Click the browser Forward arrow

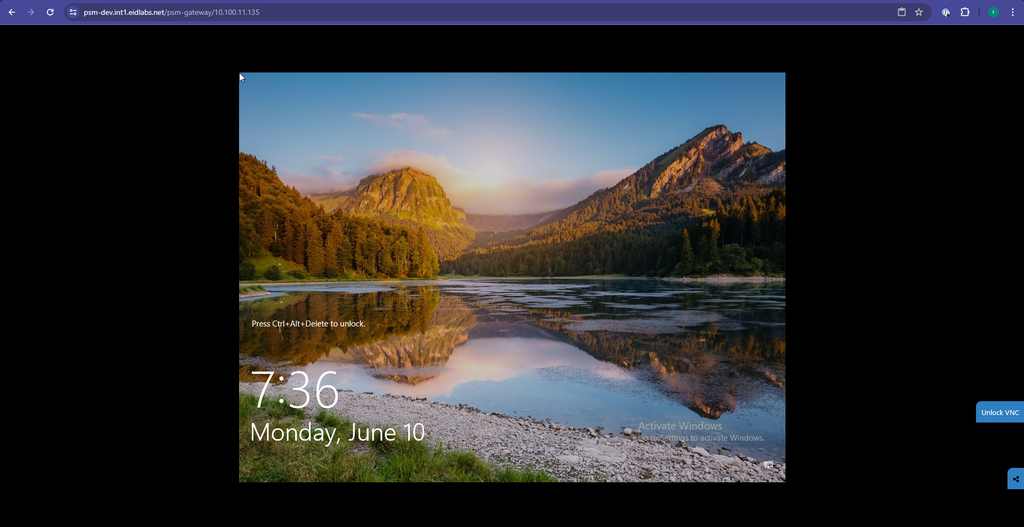tap(31, 12)
